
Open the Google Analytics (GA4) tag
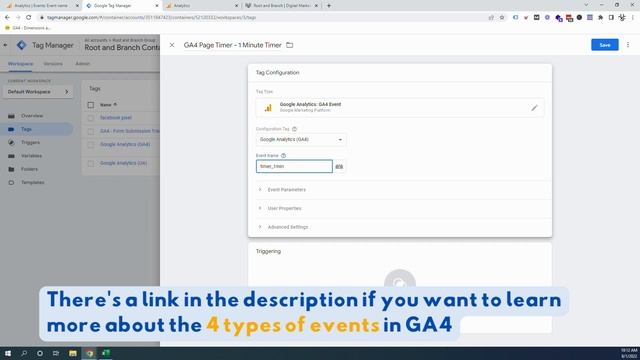[125, 144]
